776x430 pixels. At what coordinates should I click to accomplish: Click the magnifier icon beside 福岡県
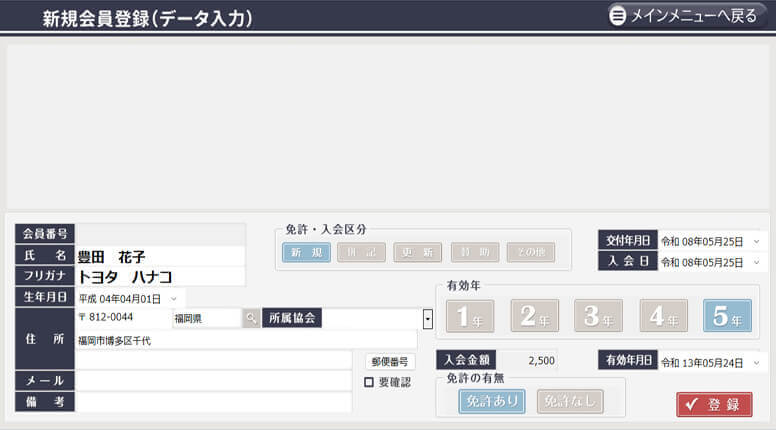tap(251, 318)
